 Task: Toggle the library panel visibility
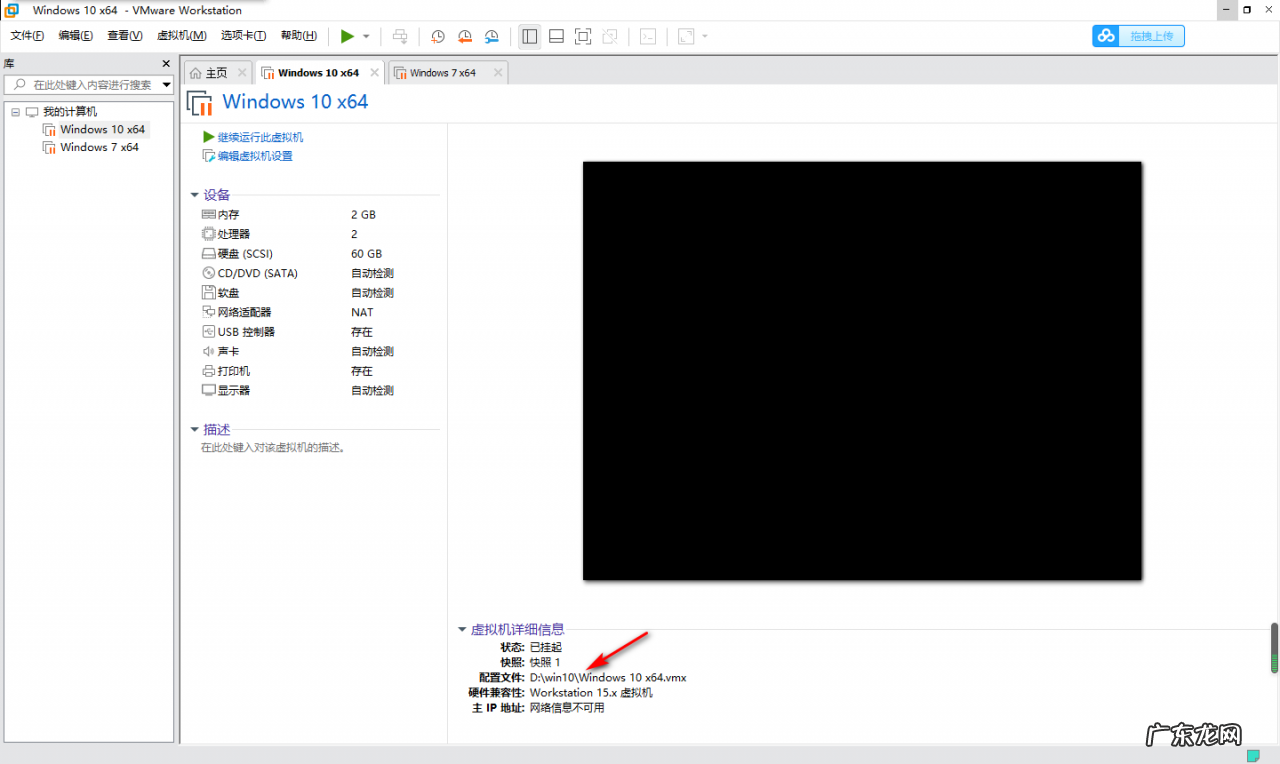(529, 36)
